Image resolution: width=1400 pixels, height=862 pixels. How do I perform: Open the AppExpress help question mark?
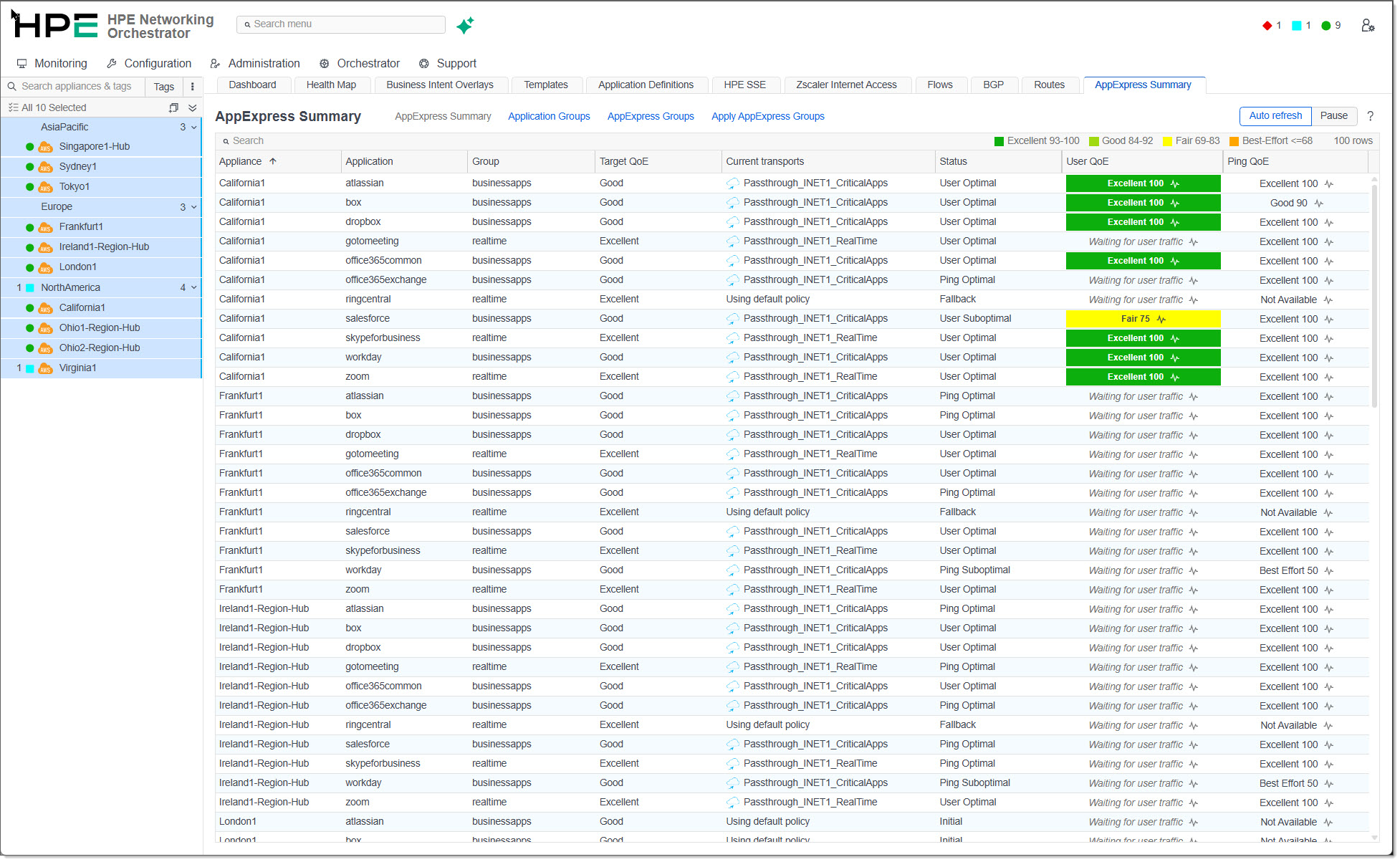tap(1370, 116)
